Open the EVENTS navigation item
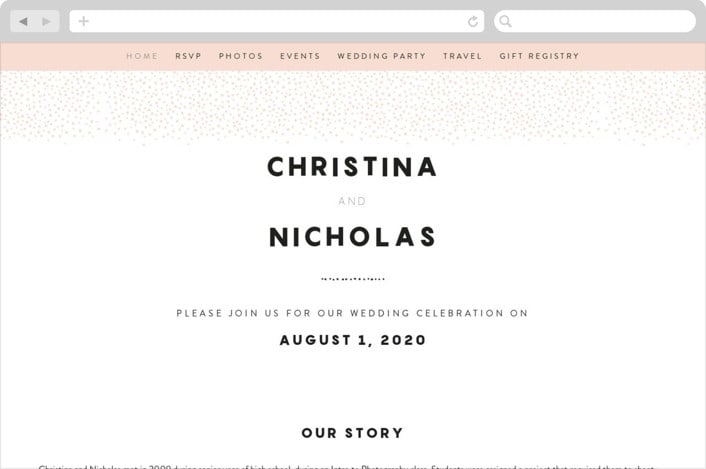706x469 pixels. [x=300, y=56]
